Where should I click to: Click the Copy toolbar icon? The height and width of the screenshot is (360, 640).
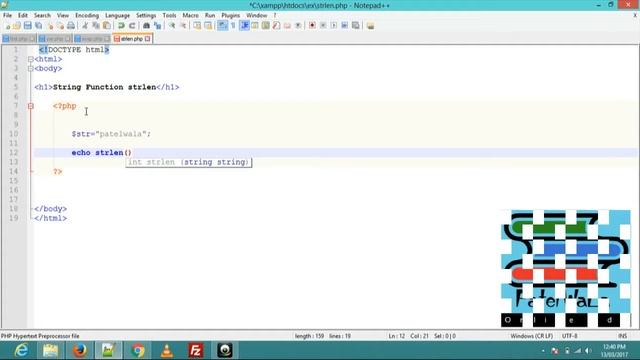96,26
